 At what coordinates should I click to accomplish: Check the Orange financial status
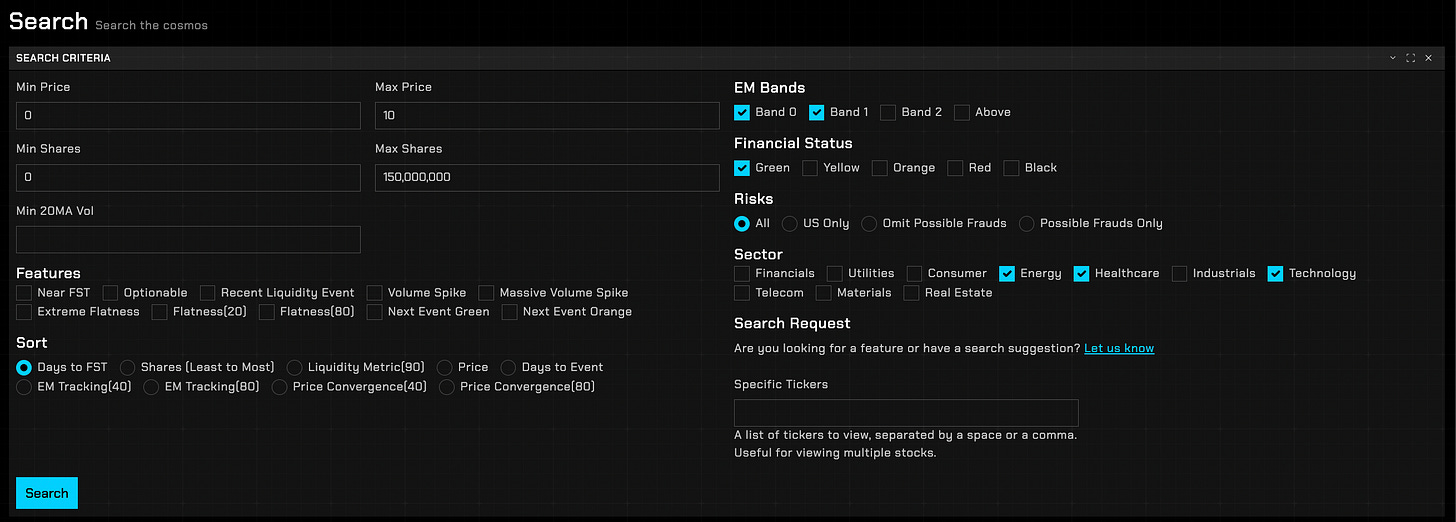[x=880, y=168]
